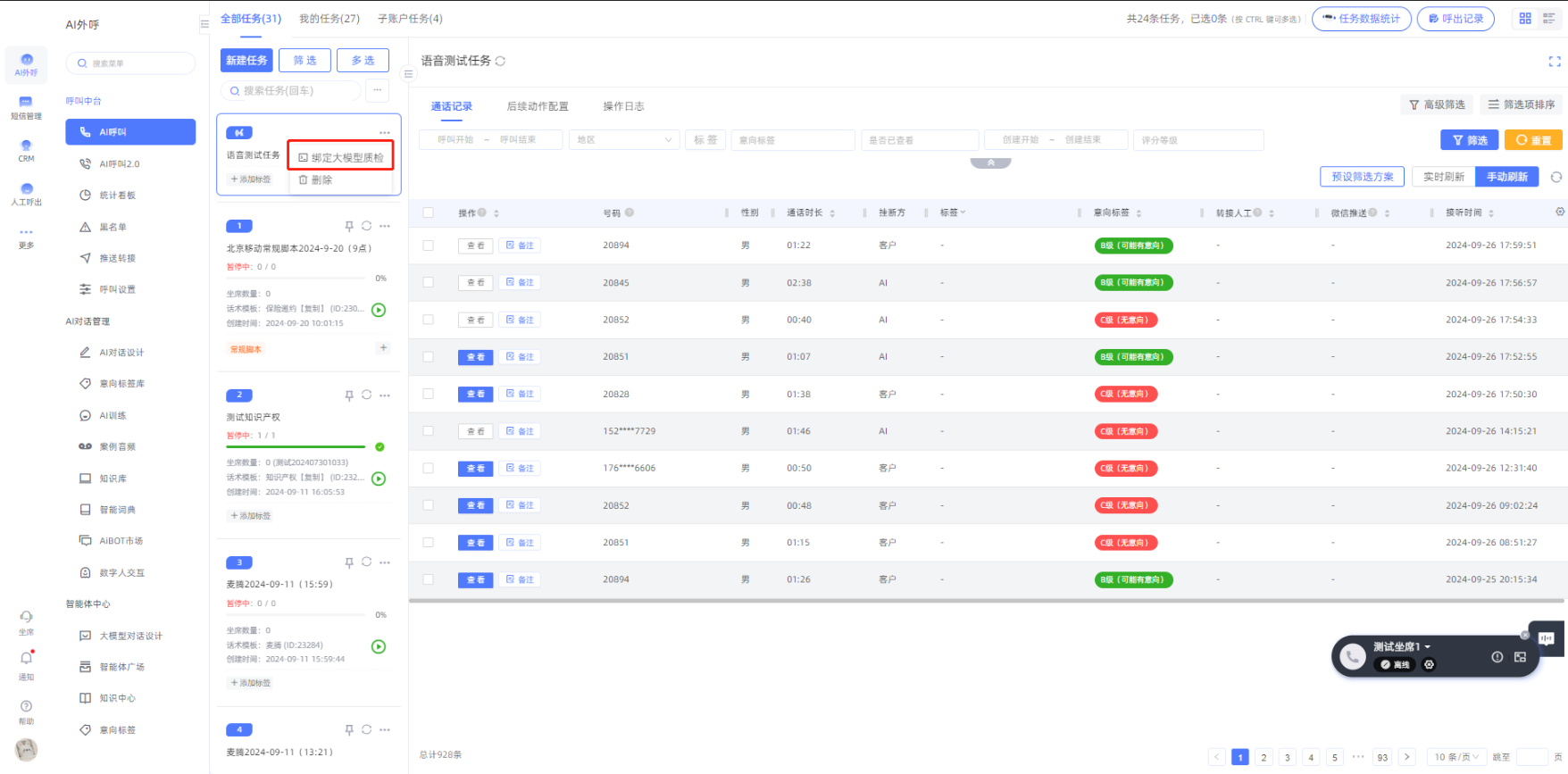The height and width of the screenshot is (774, 1568).
Task: Click the reload icon next to 手动刷新
Action: [1556, 177]
